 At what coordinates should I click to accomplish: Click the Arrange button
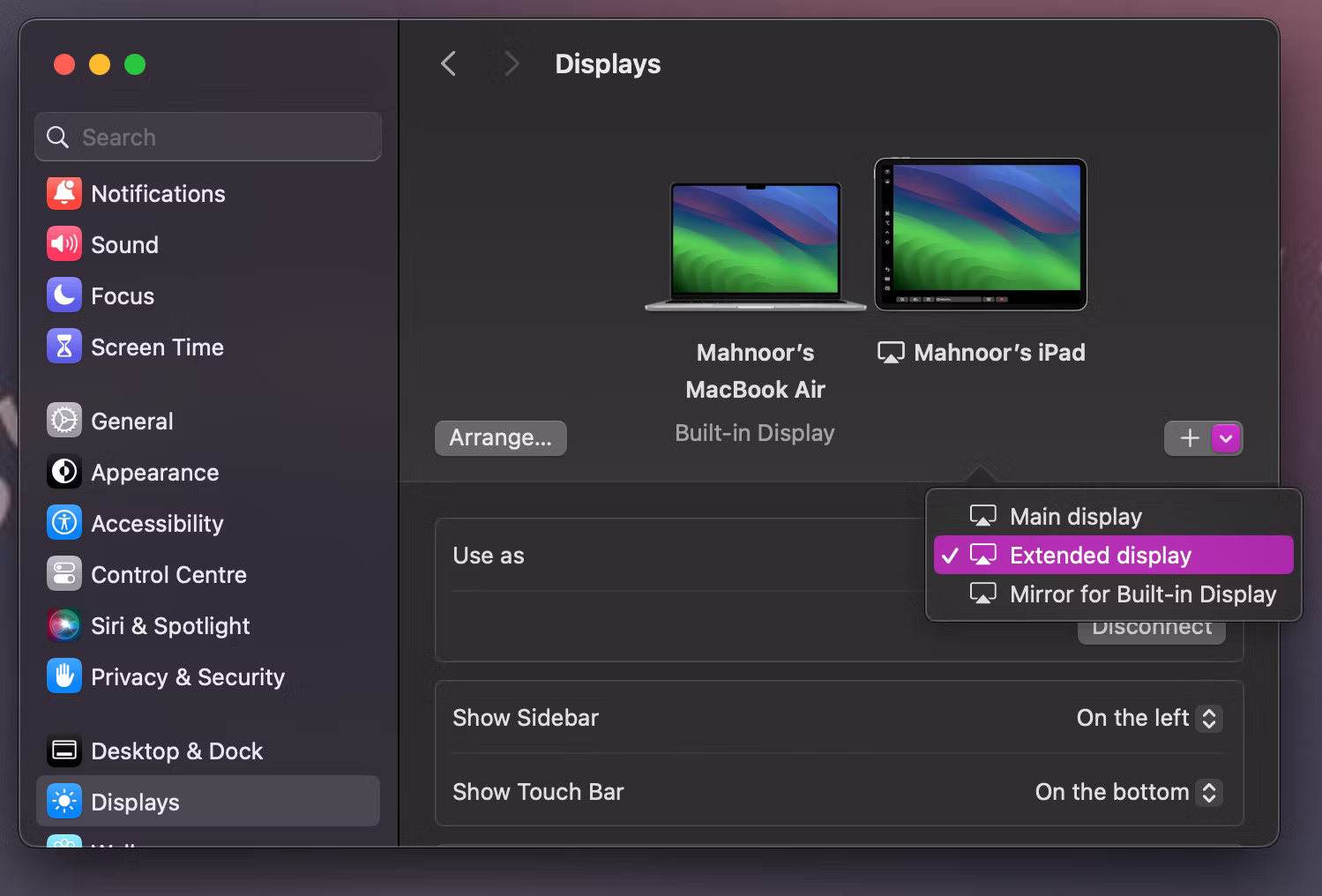pos(500,437)
